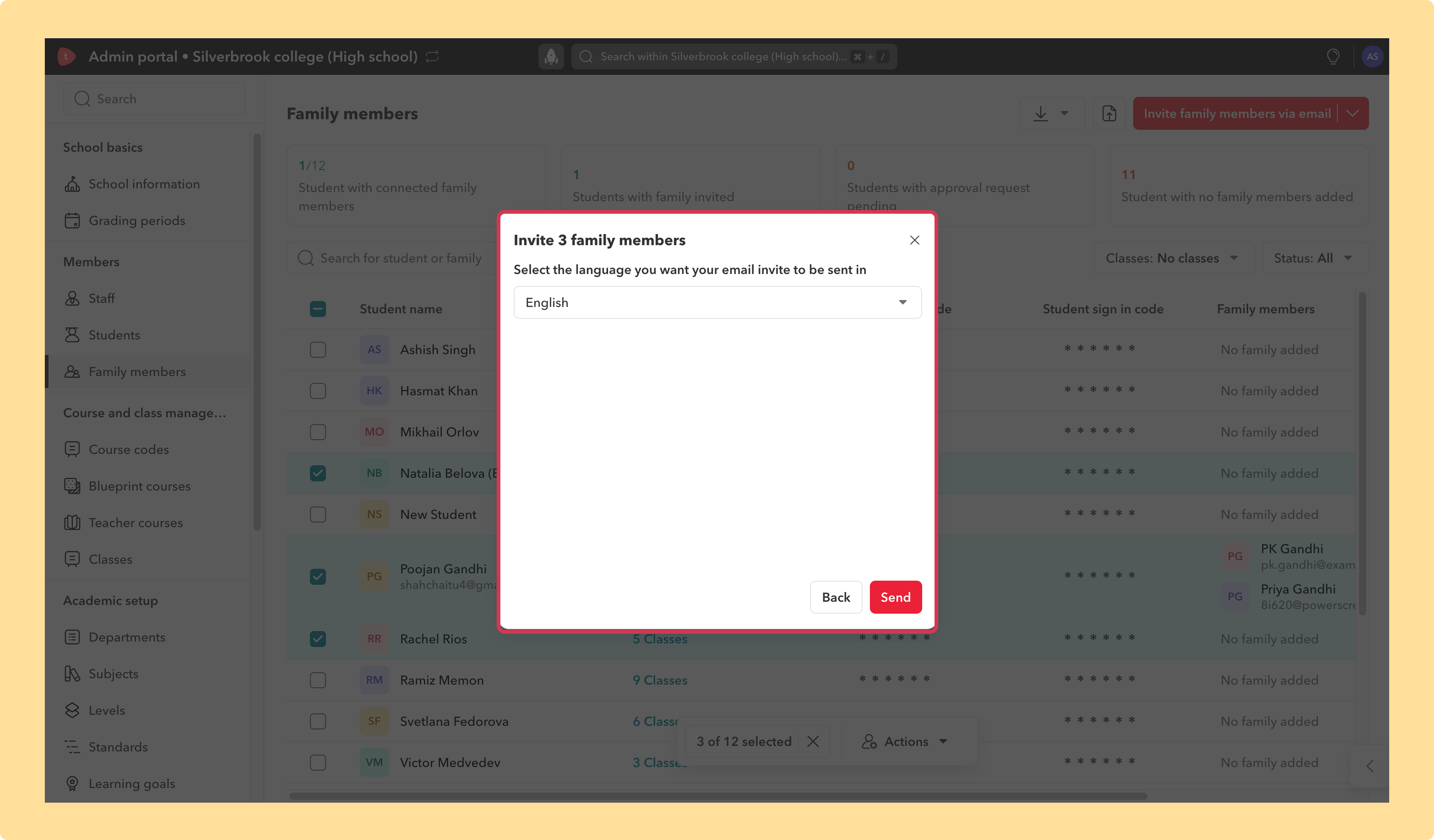Click the Svetlana Fedorova SF avatar
1434x840 pixels.
click(x=374, y=721)
